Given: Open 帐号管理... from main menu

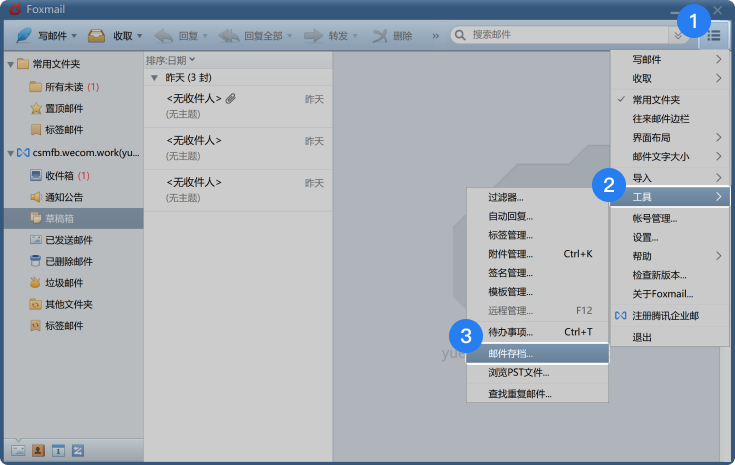Looking at the screenshot, I should click(x=670, y=218).
